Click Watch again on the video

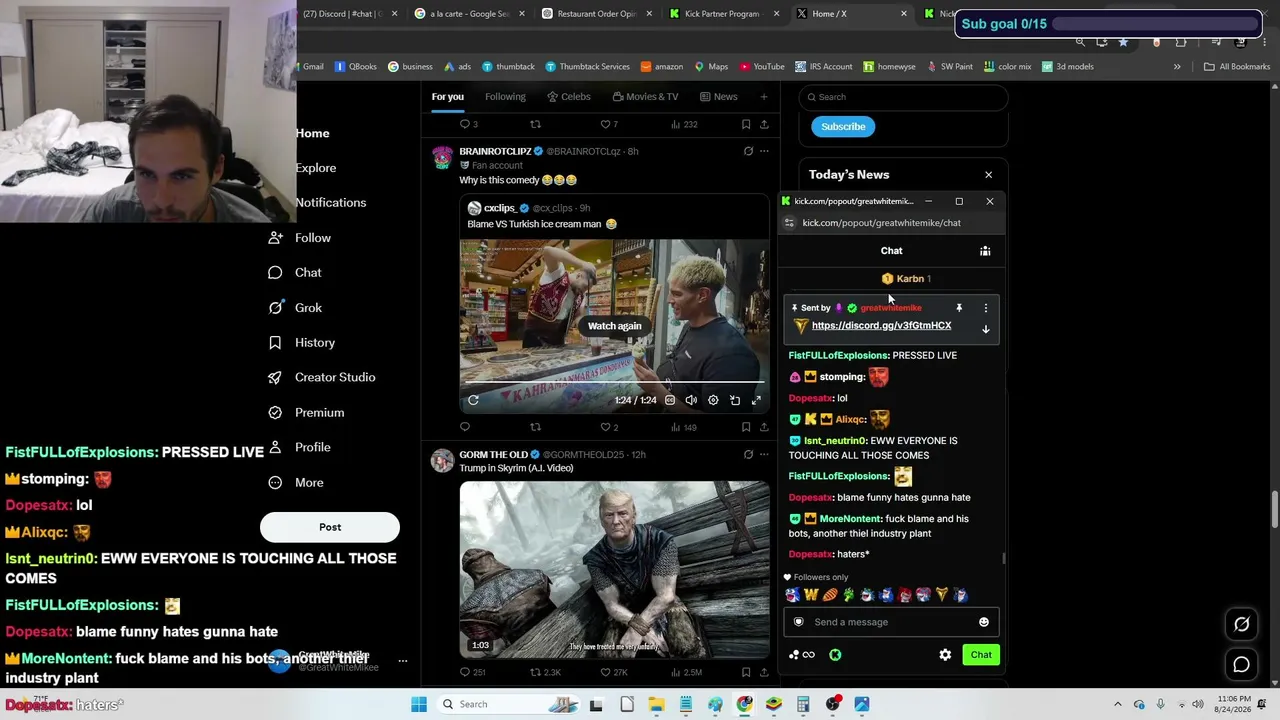(x=614, y=326)
